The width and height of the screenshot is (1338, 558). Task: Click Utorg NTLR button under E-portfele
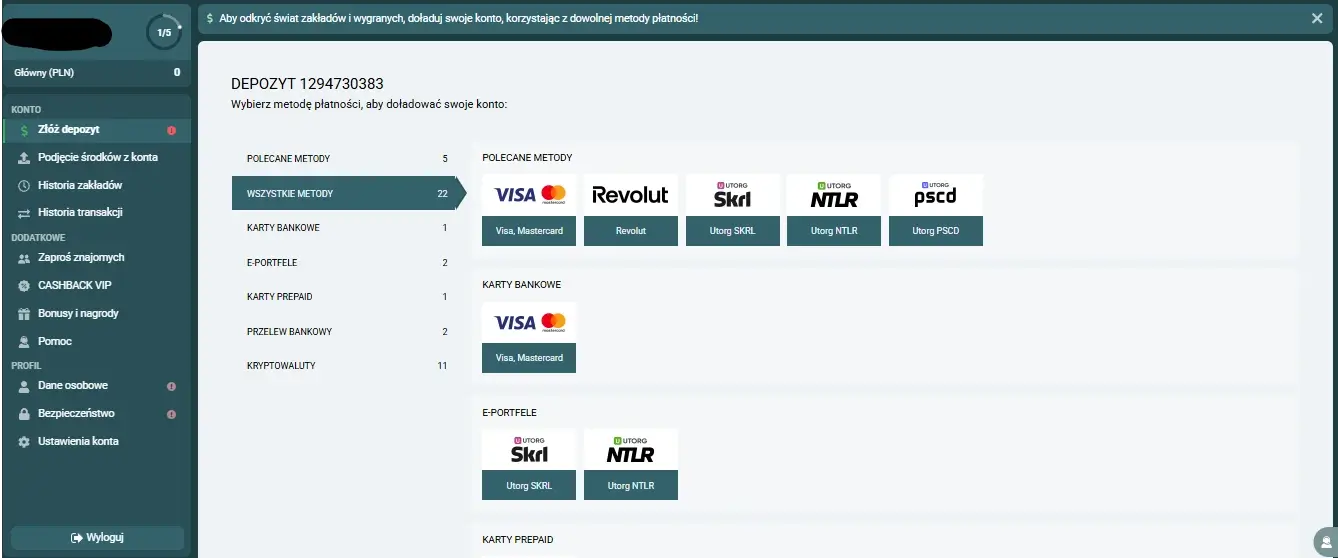pyautogui.click(x=630, y=485)
